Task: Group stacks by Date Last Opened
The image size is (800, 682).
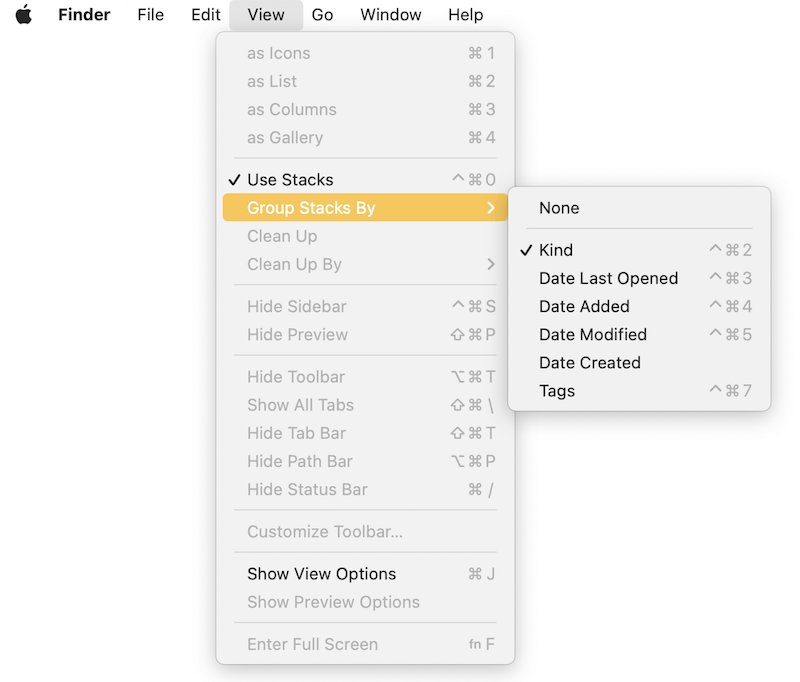Action: click(x=608, y=278)
